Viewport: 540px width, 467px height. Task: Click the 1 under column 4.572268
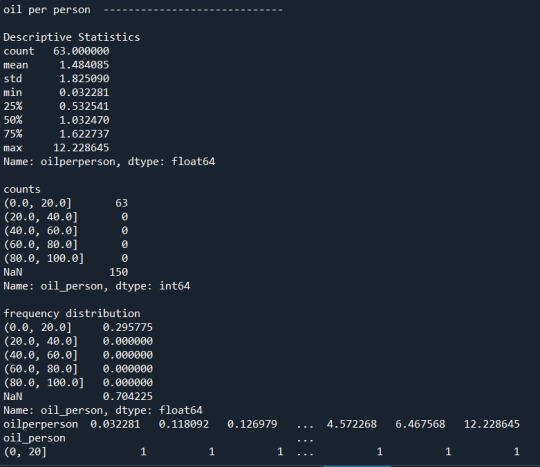coord(380,452)
